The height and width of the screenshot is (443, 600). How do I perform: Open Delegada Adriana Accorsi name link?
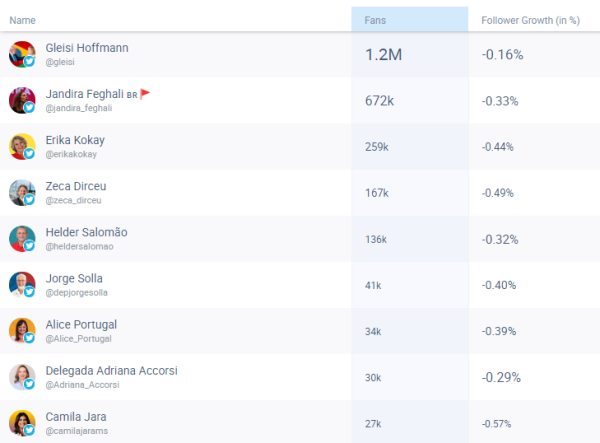click(111, 370)
